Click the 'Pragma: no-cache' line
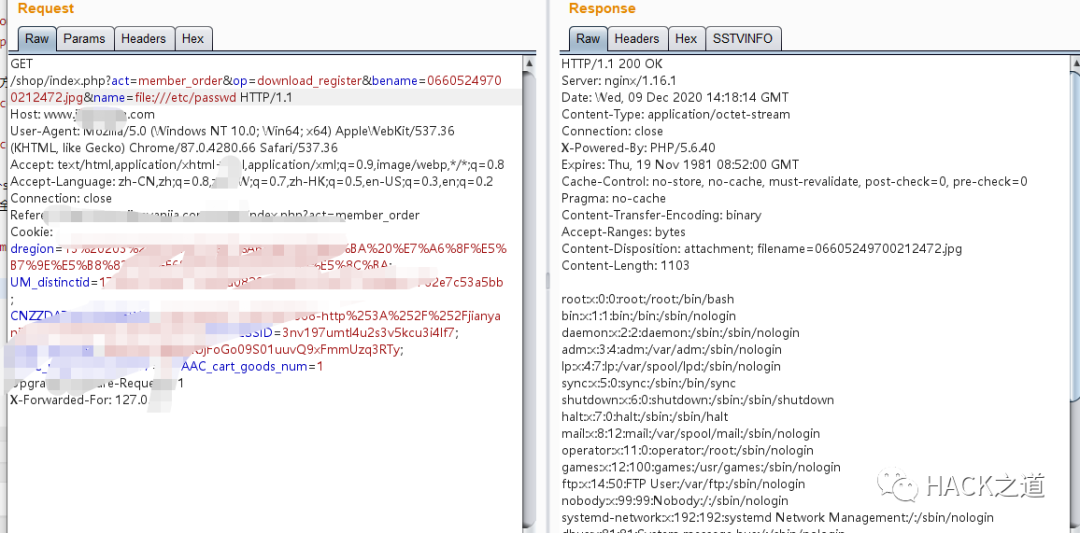The image size is (1080, 533). pos(614,198)
